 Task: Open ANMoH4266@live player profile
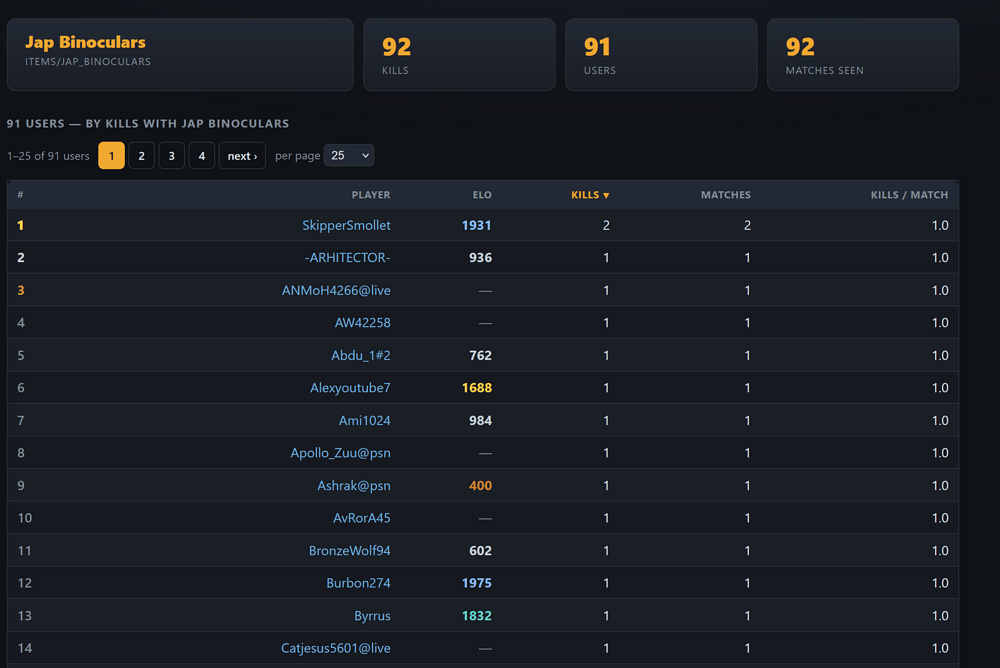(336, 290)
